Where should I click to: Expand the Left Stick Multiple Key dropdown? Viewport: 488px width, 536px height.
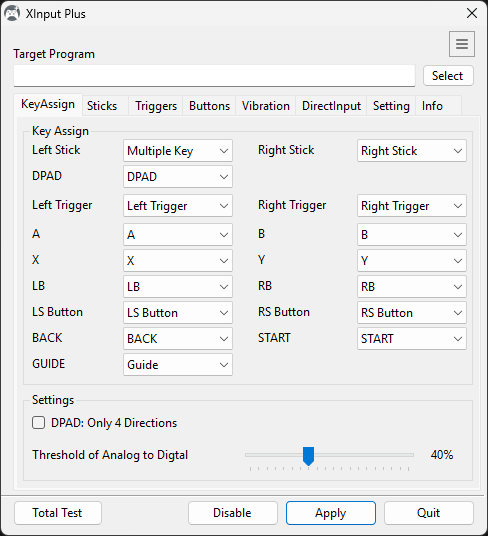[178, 150]
